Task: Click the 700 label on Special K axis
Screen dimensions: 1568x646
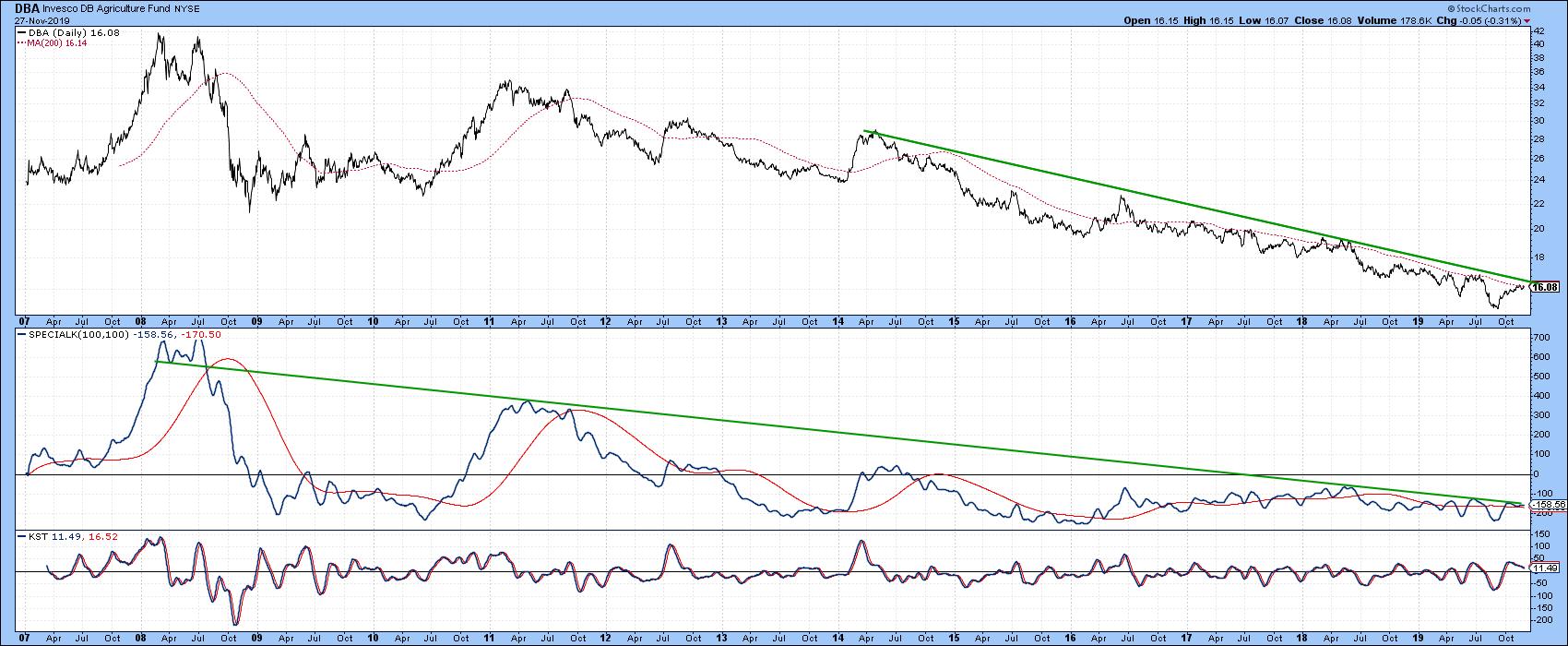Action: click(x=1540, y=337)
